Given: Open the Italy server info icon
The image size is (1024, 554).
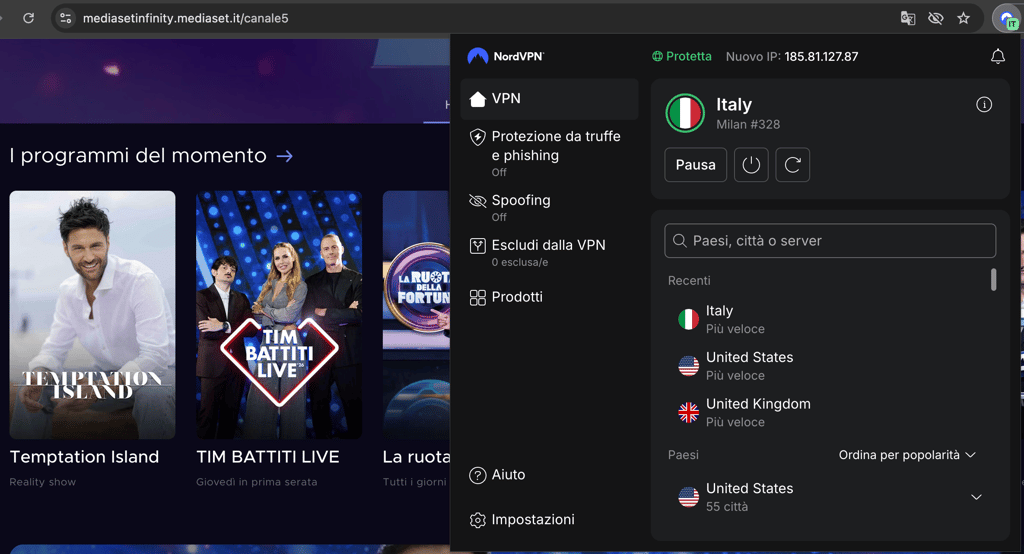Looking at the screenshot, I should [984, 105].
